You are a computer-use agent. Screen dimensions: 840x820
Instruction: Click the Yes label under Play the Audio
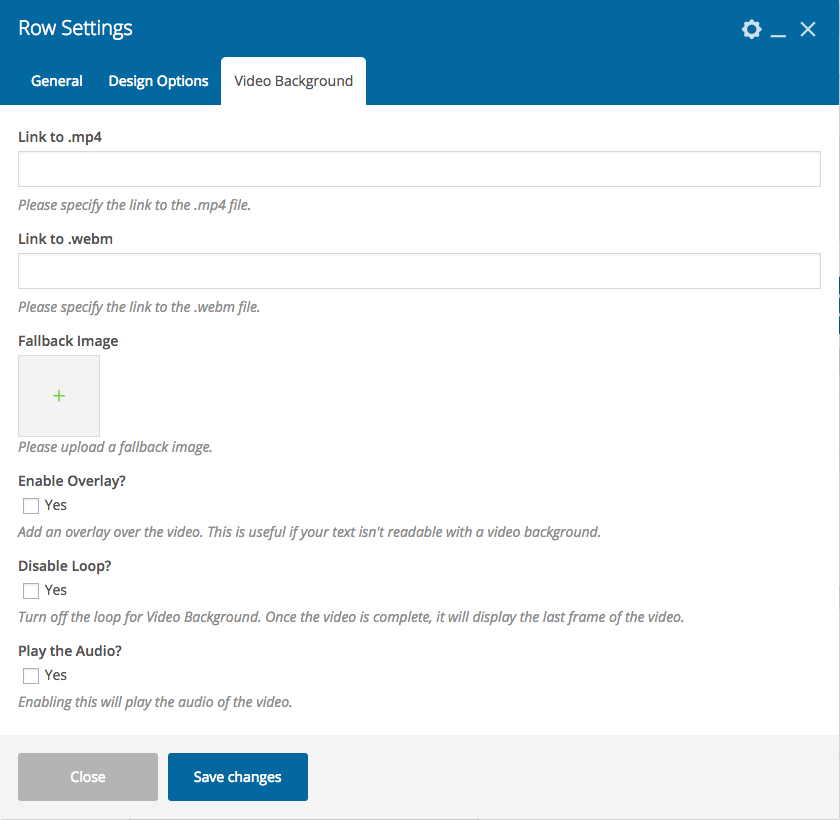(x=56, y=675)
